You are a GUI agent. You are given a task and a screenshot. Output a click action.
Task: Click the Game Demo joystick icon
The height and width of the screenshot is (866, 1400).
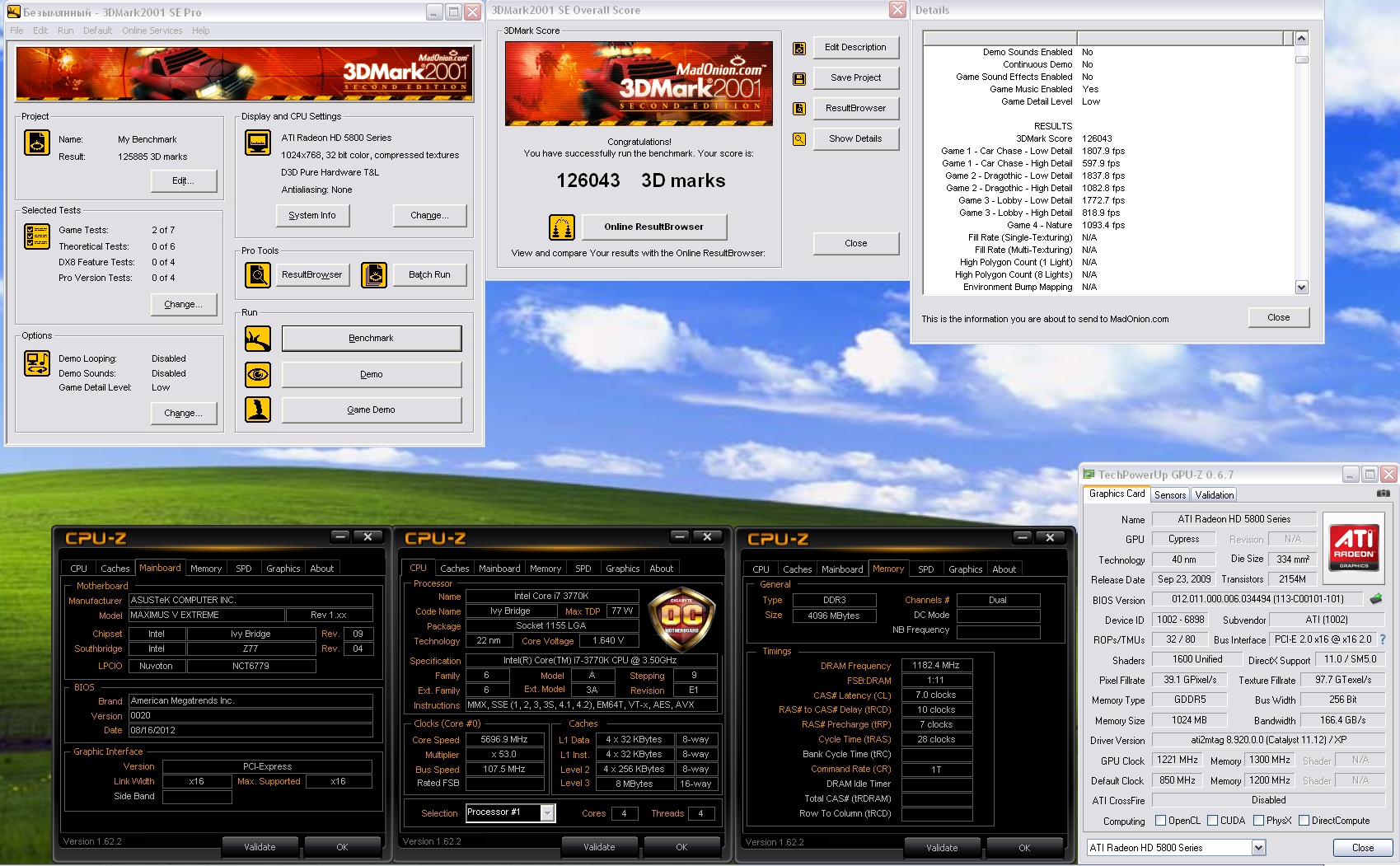(258, 410)
